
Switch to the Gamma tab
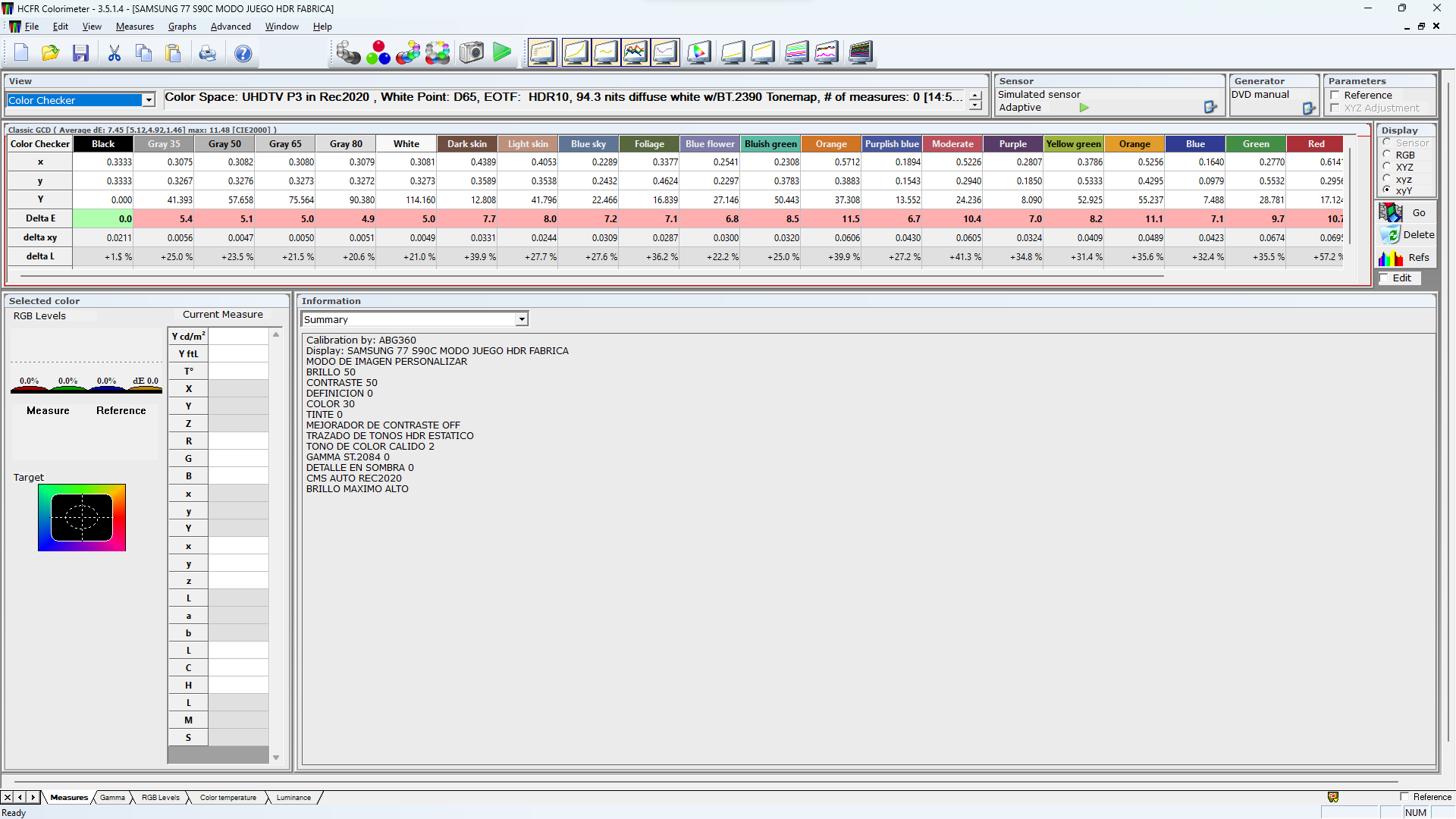(x=112, y=798)
